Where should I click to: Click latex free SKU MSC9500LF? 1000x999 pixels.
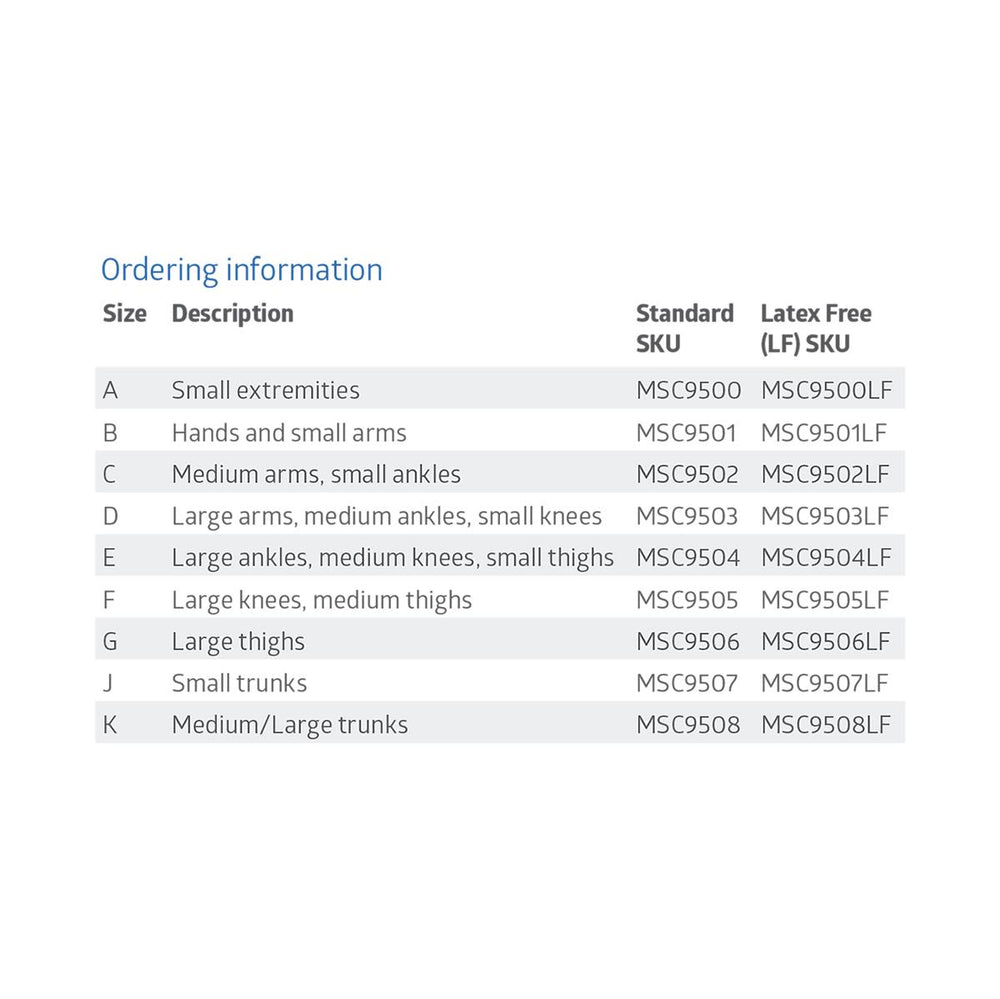click(x=825, y=390)
